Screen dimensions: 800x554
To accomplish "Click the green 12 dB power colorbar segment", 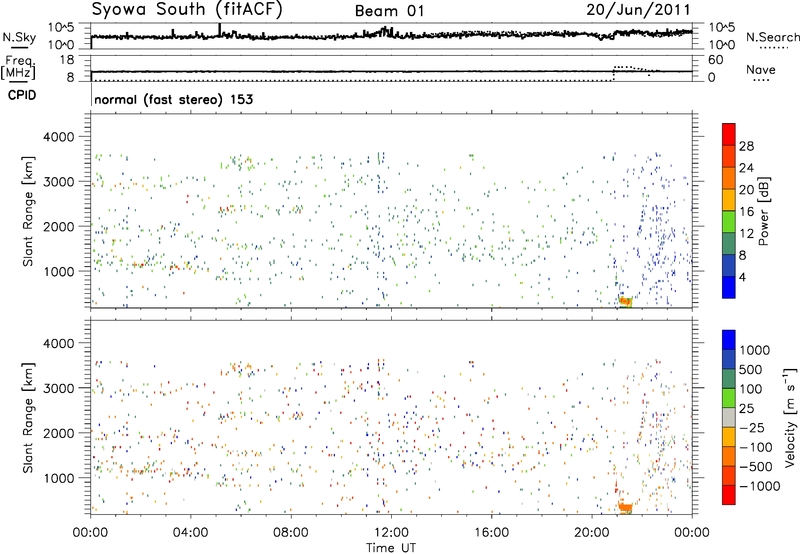I will [729, 222].
